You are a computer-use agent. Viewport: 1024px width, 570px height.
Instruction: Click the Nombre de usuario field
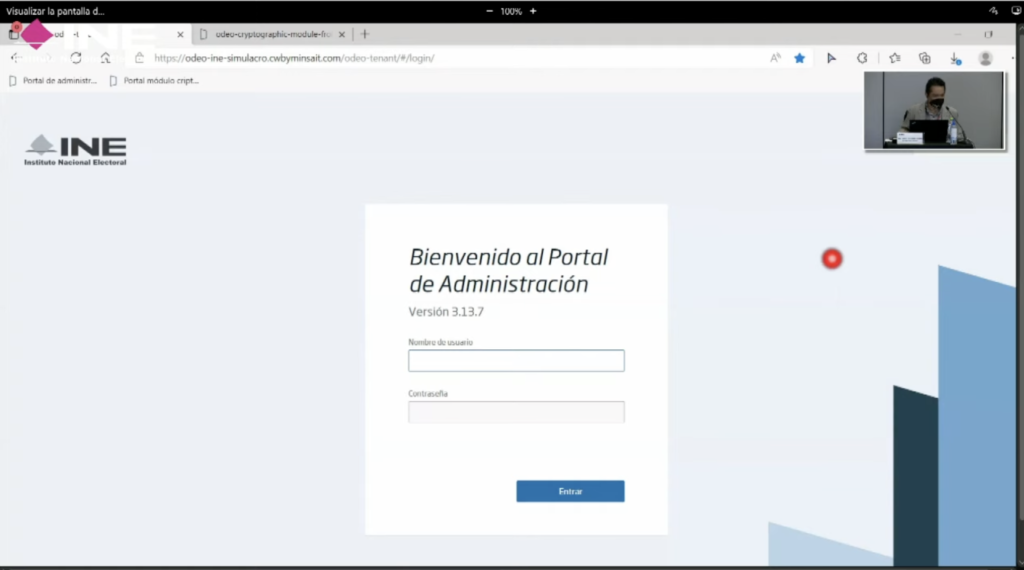point(516,361)
